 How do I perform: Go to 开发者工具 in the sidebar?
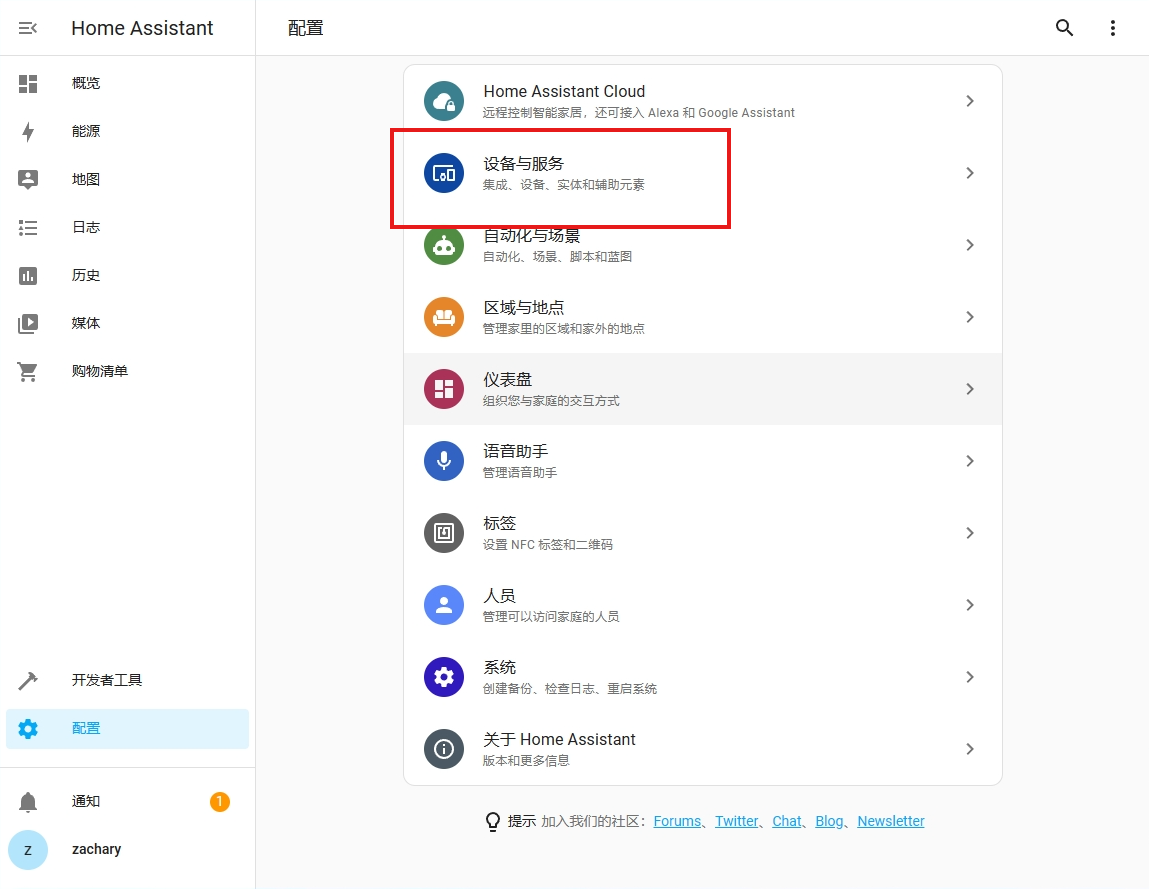(x=107, y=680)
